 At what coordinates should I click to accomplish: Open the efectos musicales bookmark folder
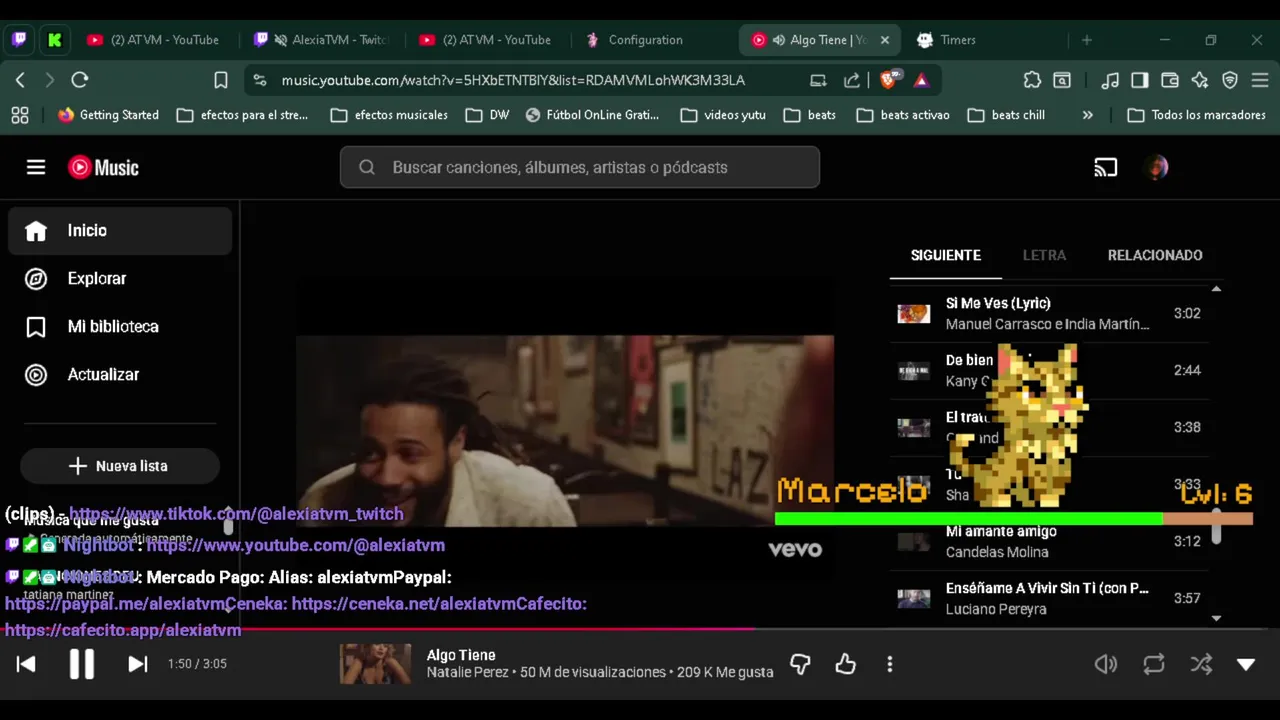point(389,115)
